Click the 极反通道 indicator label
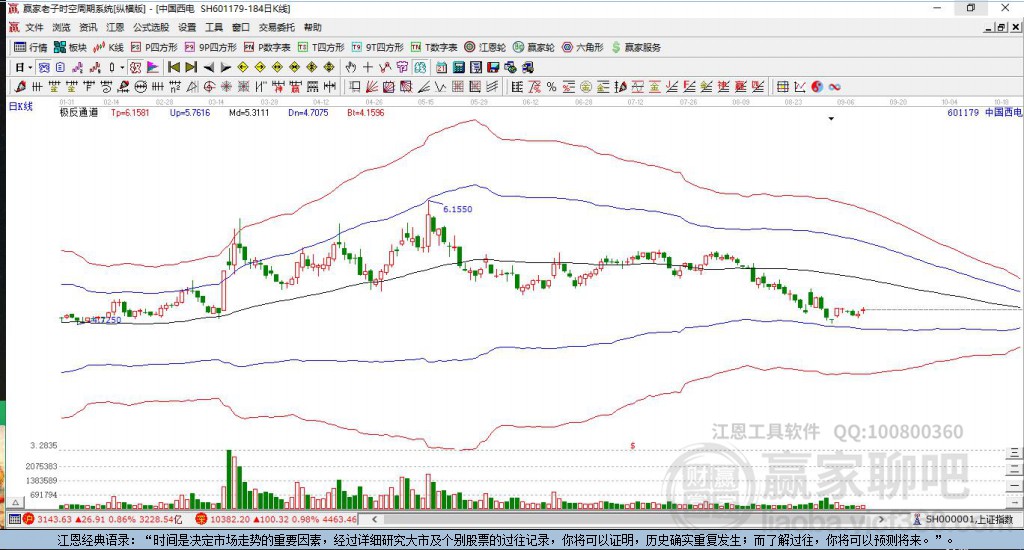Viewport: 1024px width, 550px height. 78,112
